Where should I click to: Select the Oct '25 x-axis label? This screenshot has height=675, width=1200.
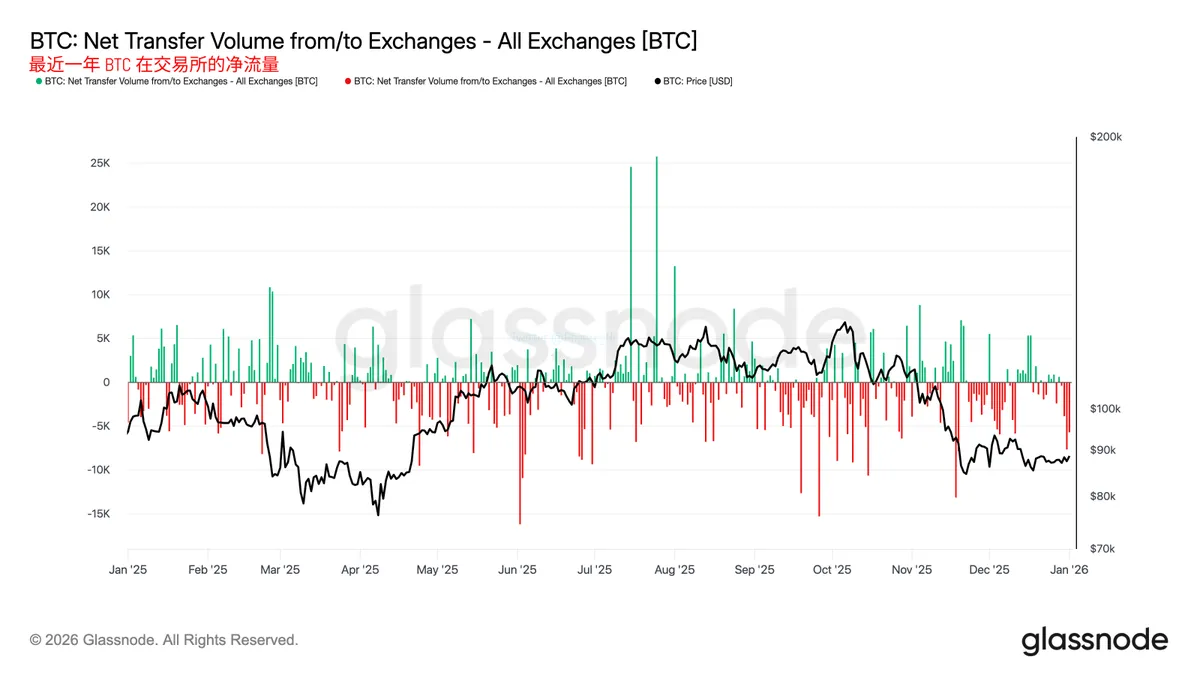pos(831,570)
